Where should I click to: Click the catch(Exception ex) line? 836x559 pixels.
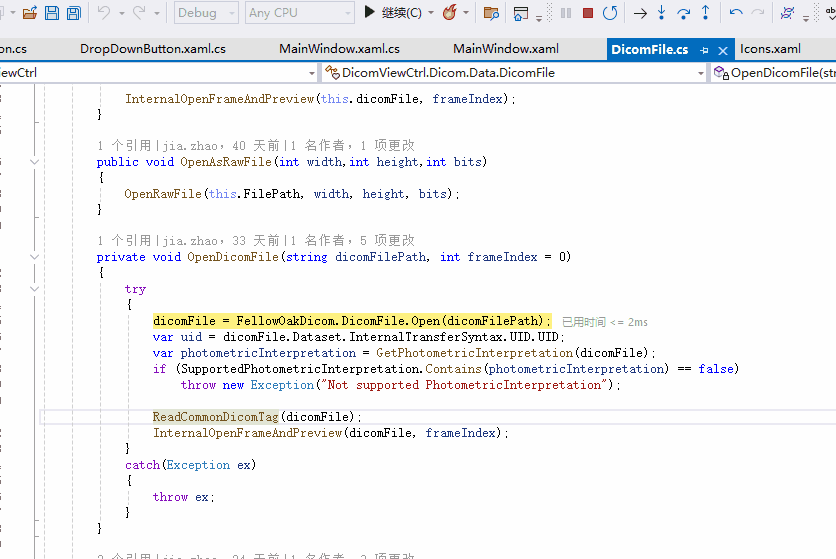[x=190, y=465]
